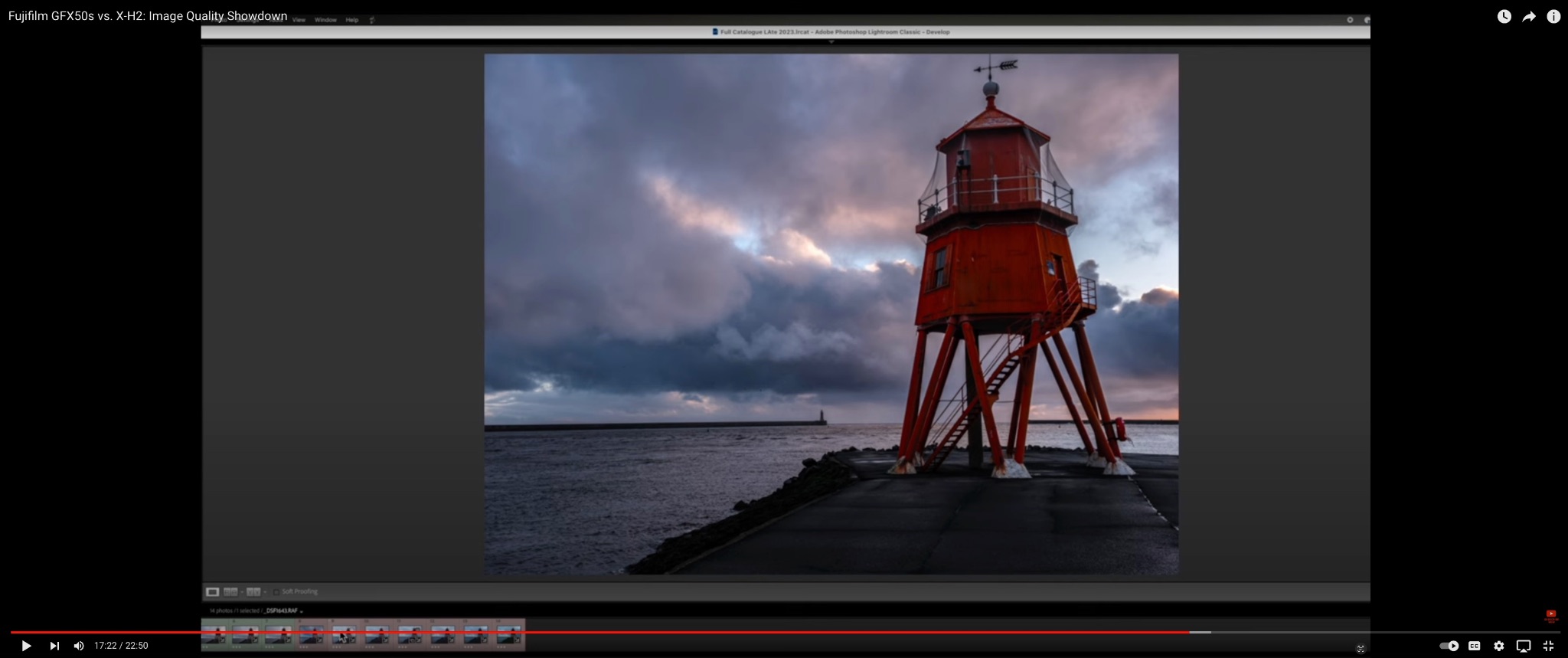Toggle the autoplay switch
Screen dimensions: 1568x658
pos(1449,646)
